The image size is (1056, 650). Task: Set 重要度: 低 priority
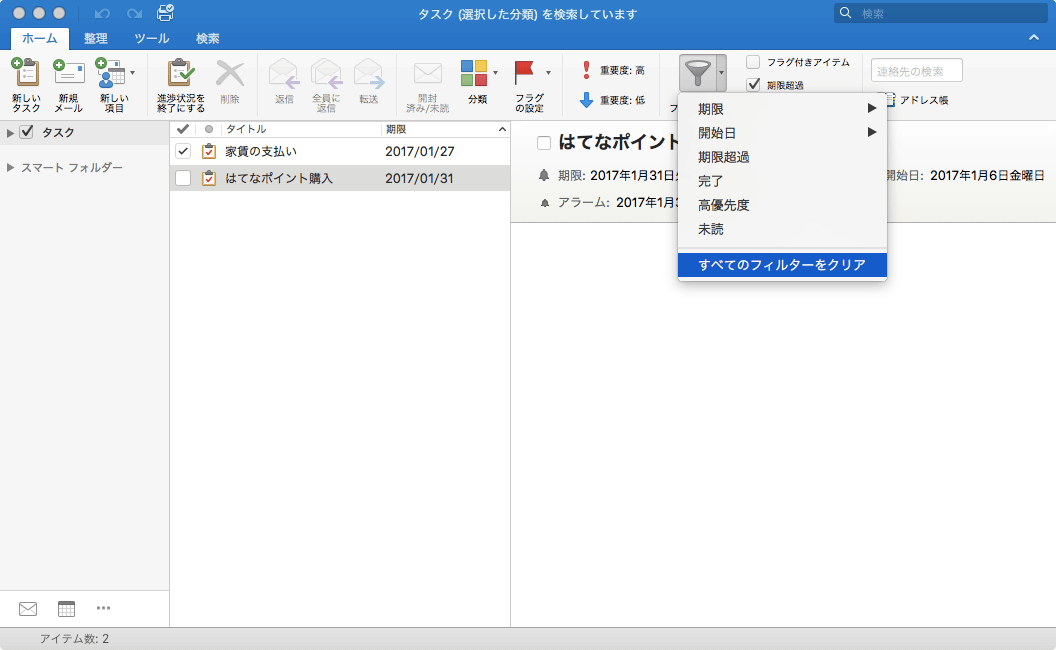click(x=612, y=100)
